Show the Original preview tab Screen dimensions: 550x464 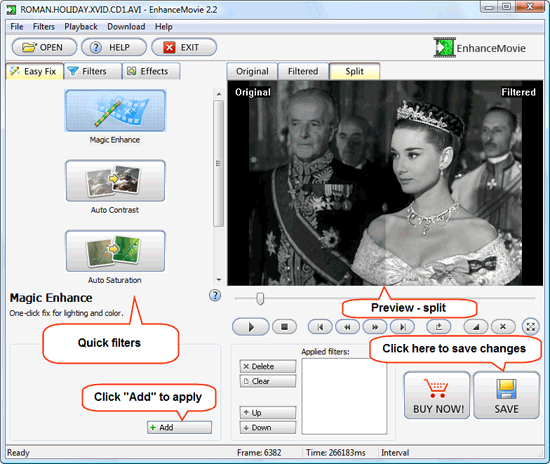[252, 71]
